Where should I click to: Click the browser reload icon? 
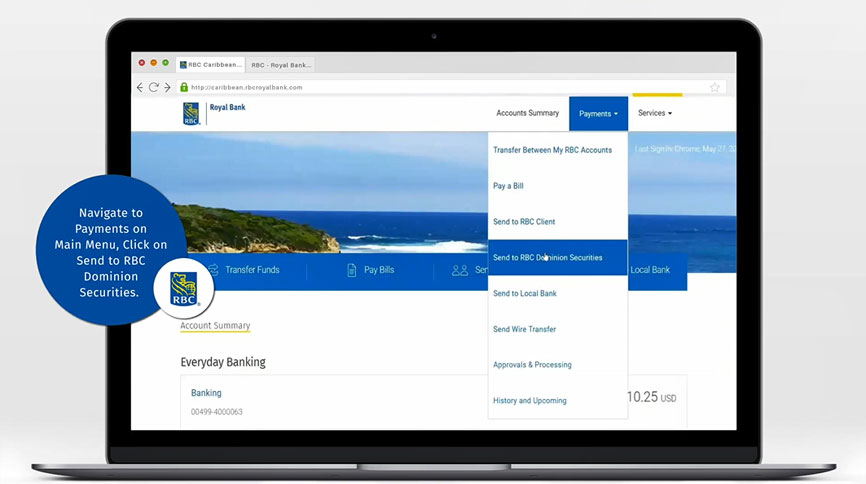pyautogui.click(x=154, y=87)
